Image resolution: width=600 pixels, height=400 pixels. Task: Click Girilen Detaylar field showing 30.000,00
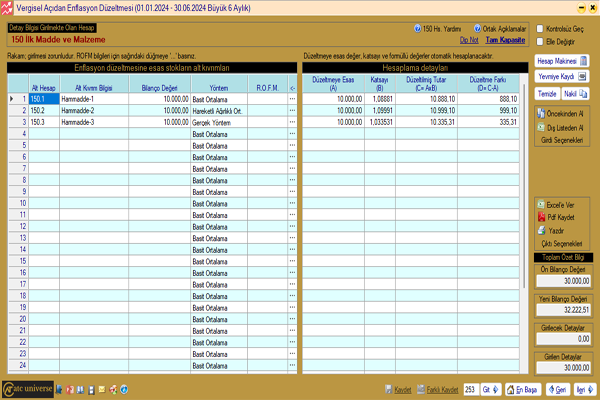(x=563, y=368)
